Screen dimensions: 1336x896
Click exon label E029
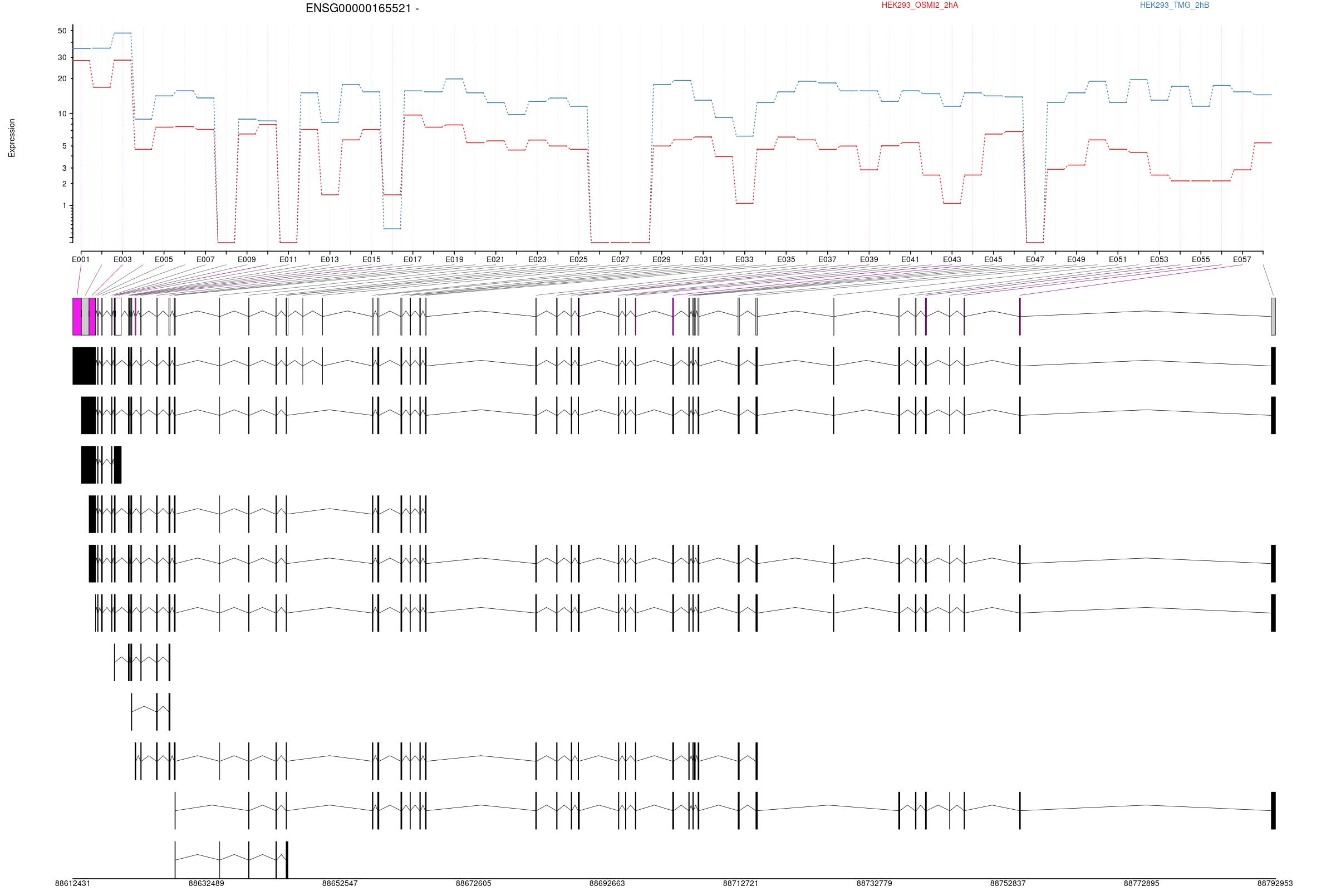(661, 259)
